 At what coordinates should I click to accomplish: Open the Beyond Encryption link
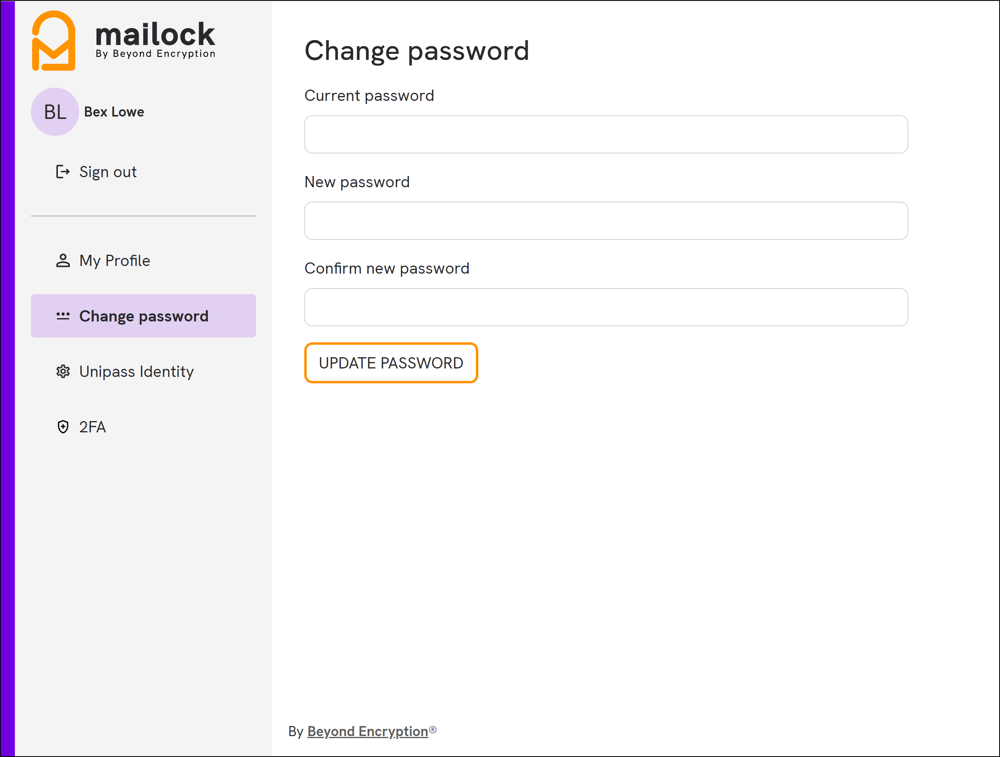click(x=366, y=731)
